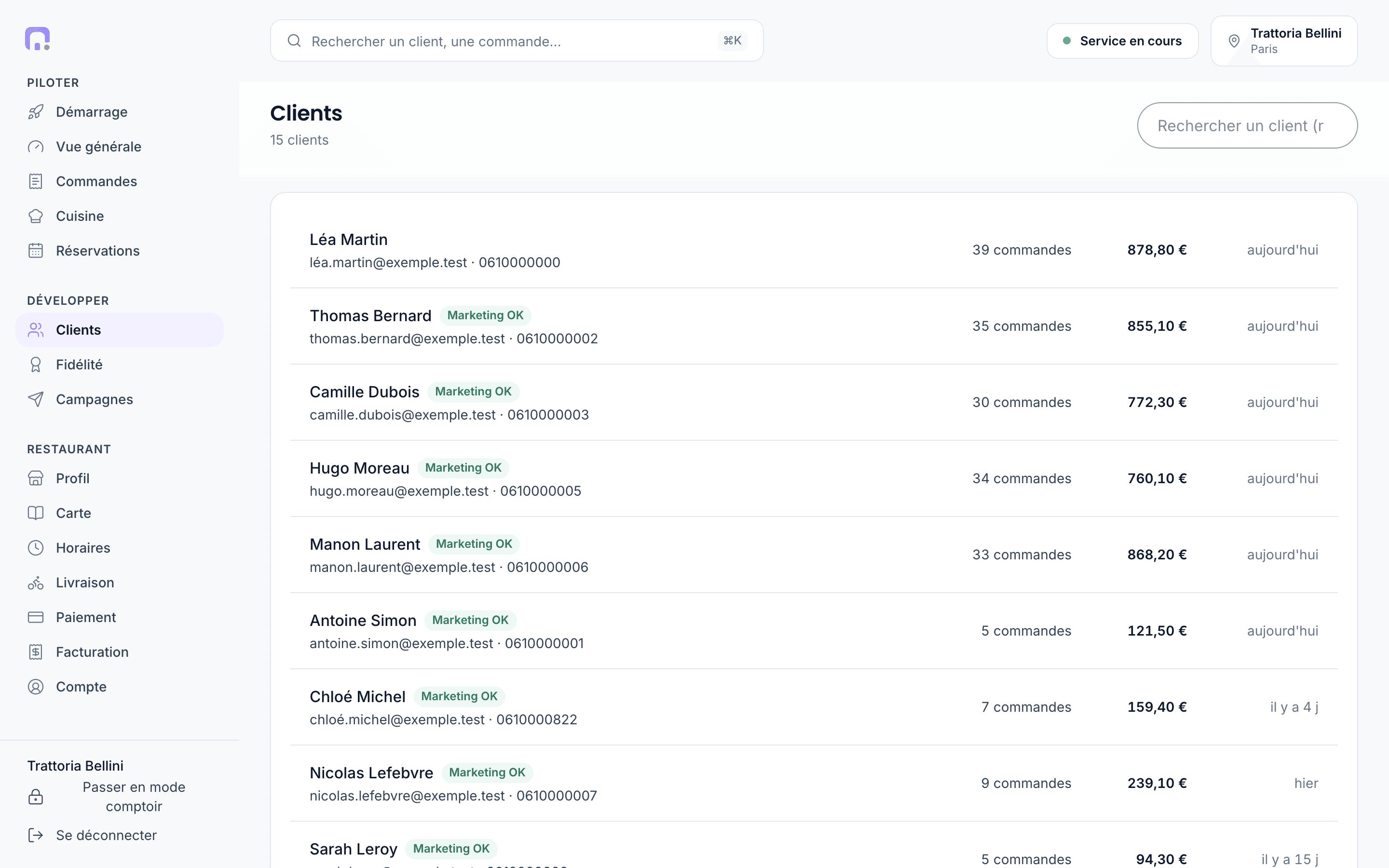Click the storefront icon beside Profil
Image resolution: width=1389 pixels, height=868 pixels.
point(36,478)
